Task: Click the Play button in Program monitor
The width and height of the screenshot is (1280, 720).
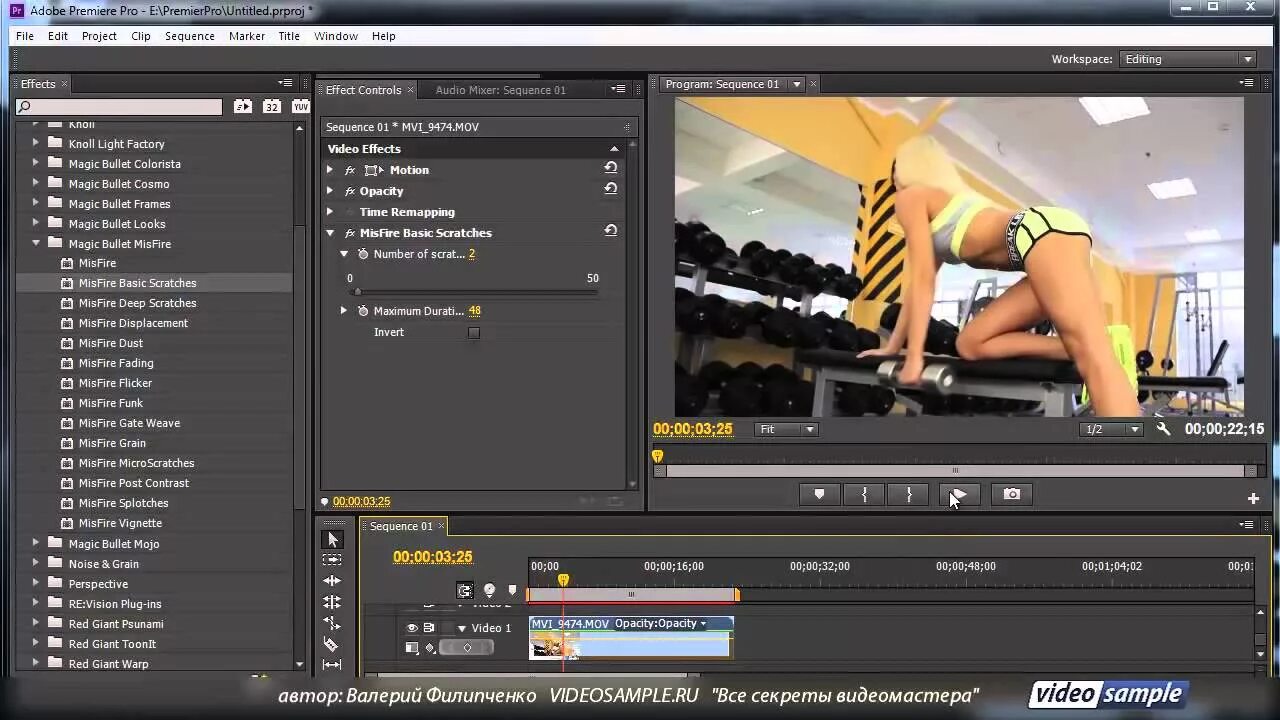Action: (958, 494)
